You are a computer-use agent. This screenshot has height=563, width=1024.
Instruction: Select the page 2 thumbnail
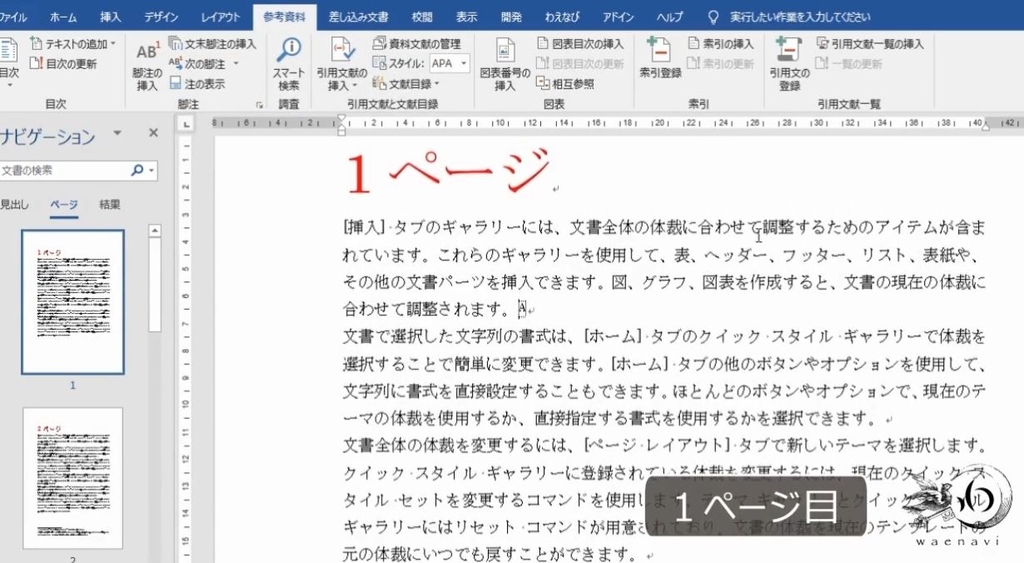click(72, 478)
